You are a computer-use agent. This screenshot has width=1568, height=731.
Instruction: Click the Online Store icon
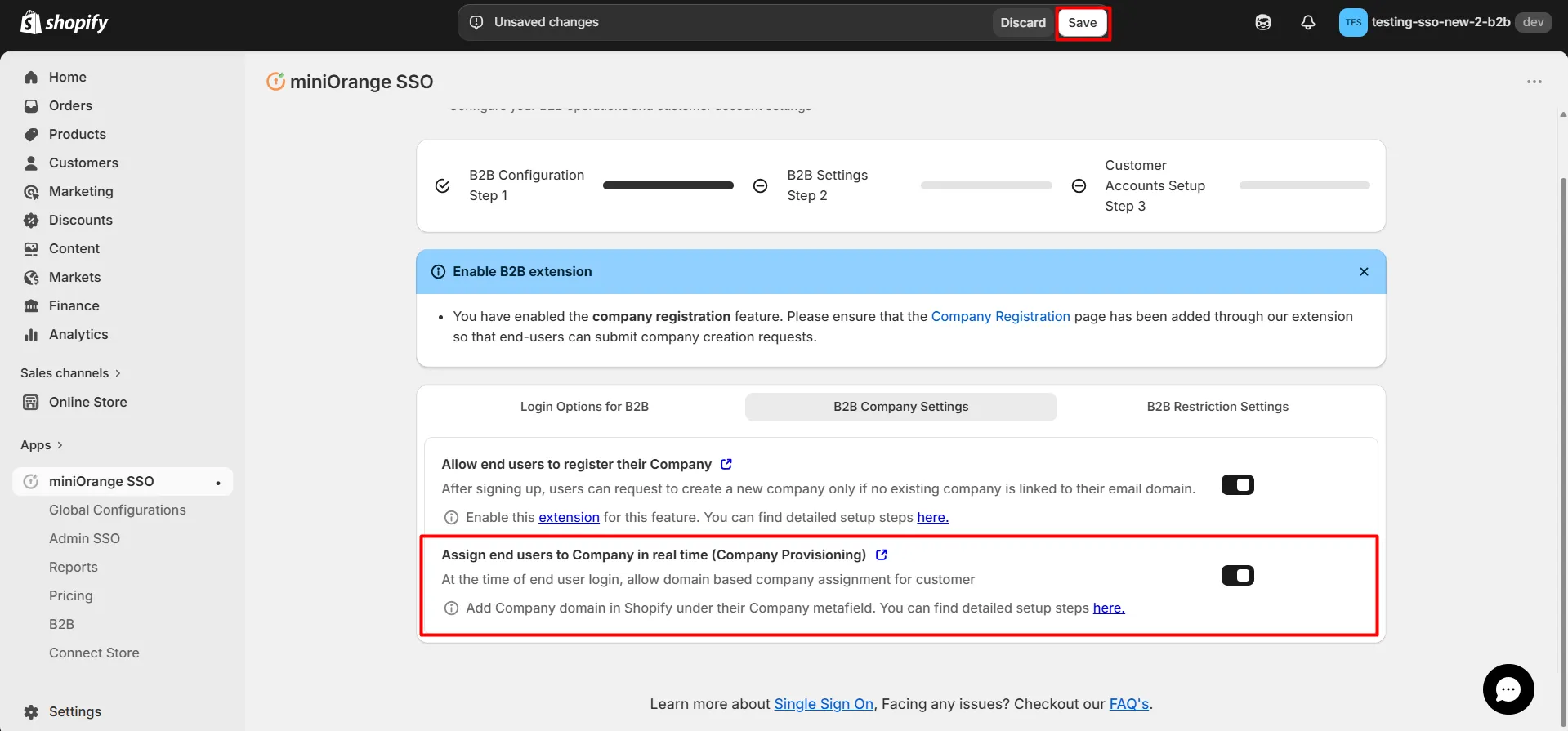pos(31,402)
